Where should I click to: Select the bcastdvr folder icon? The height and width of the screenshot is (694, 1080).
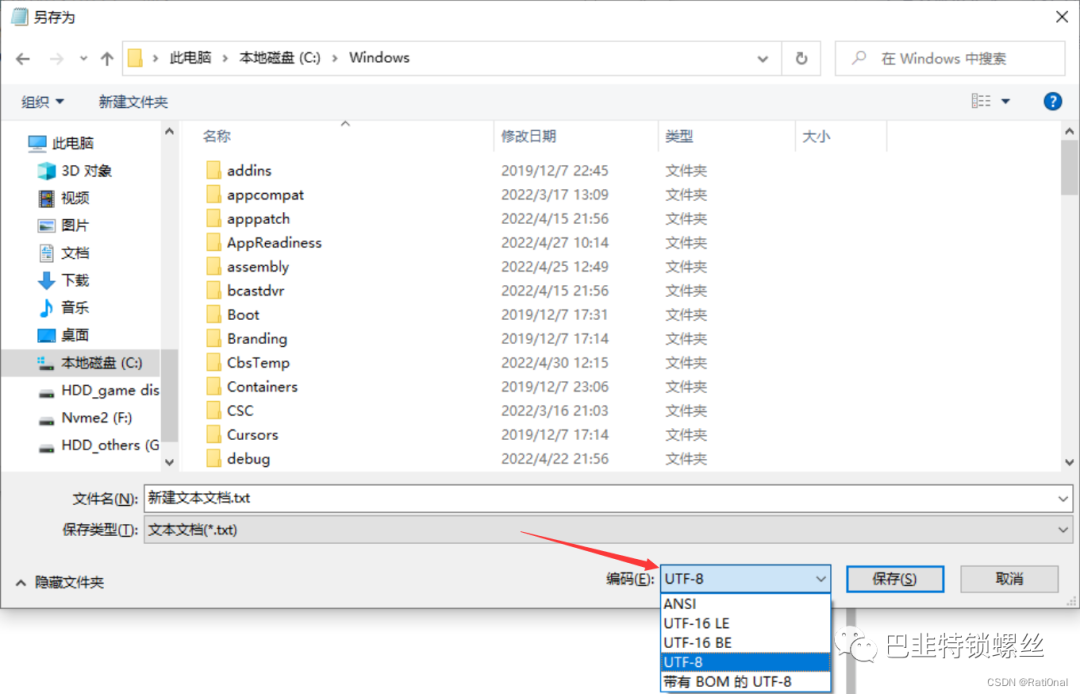click(x=214, y=291)
